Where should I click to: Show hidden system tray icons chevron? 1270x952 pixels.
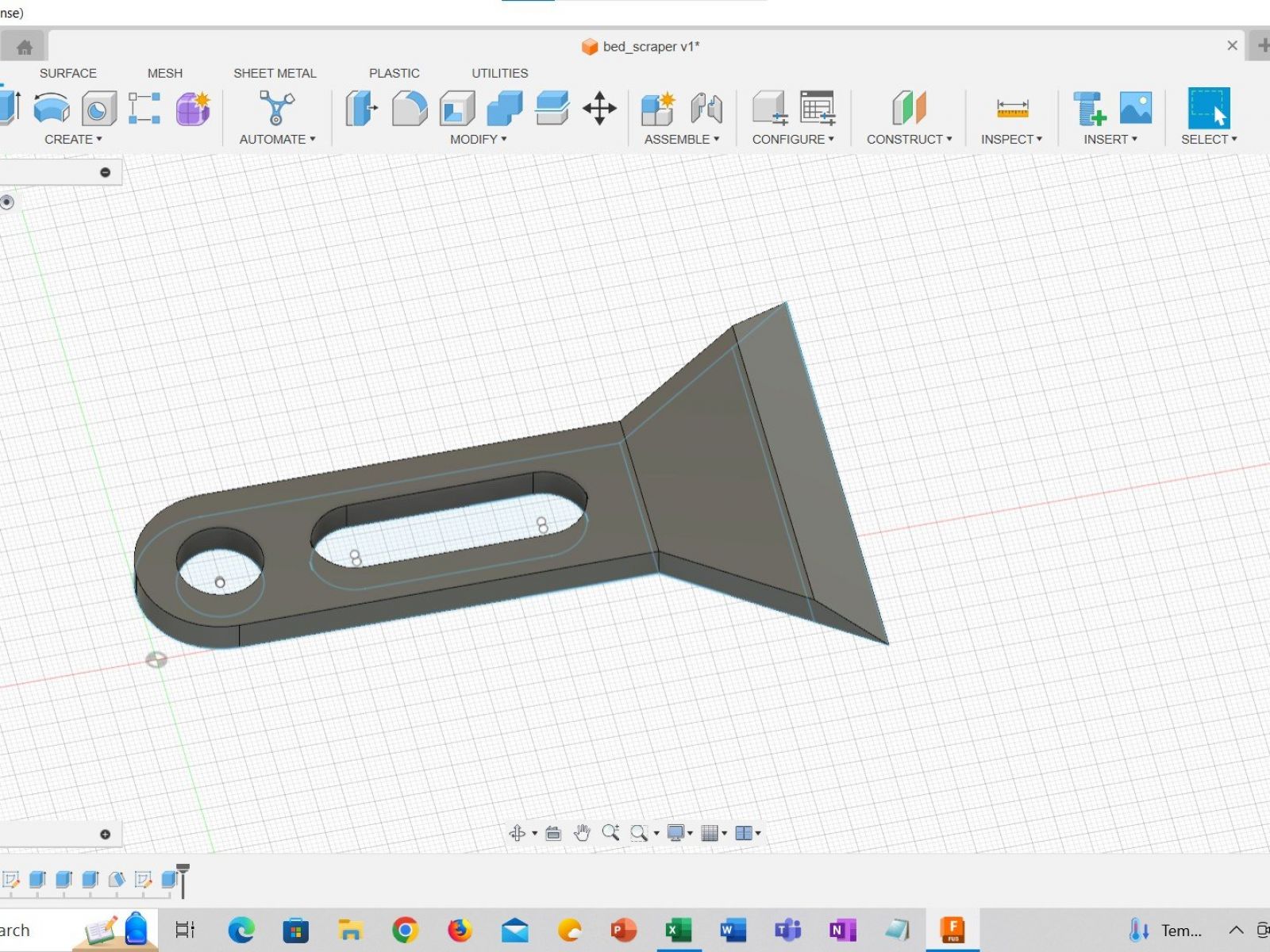(x=1236, y=930)
